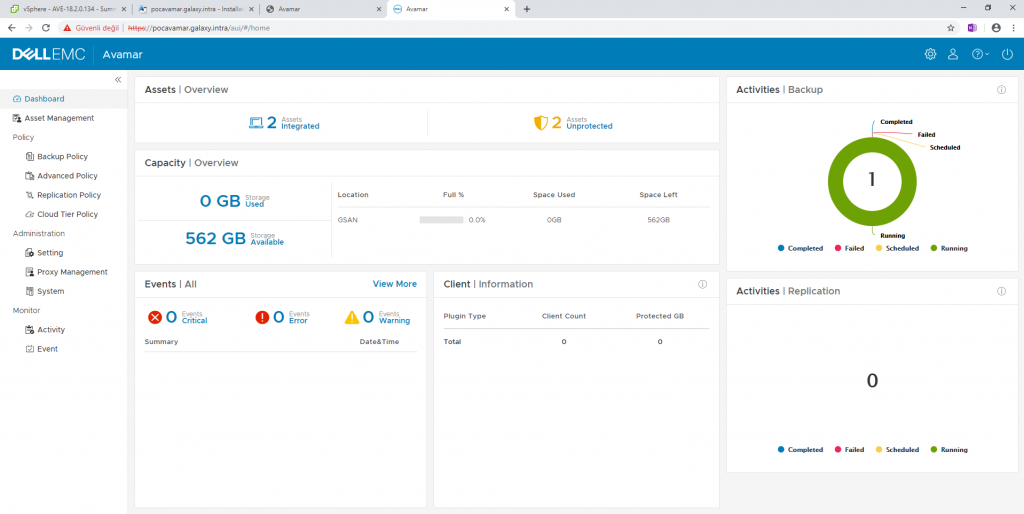Open the Chrome three-dot menu

1013,28
